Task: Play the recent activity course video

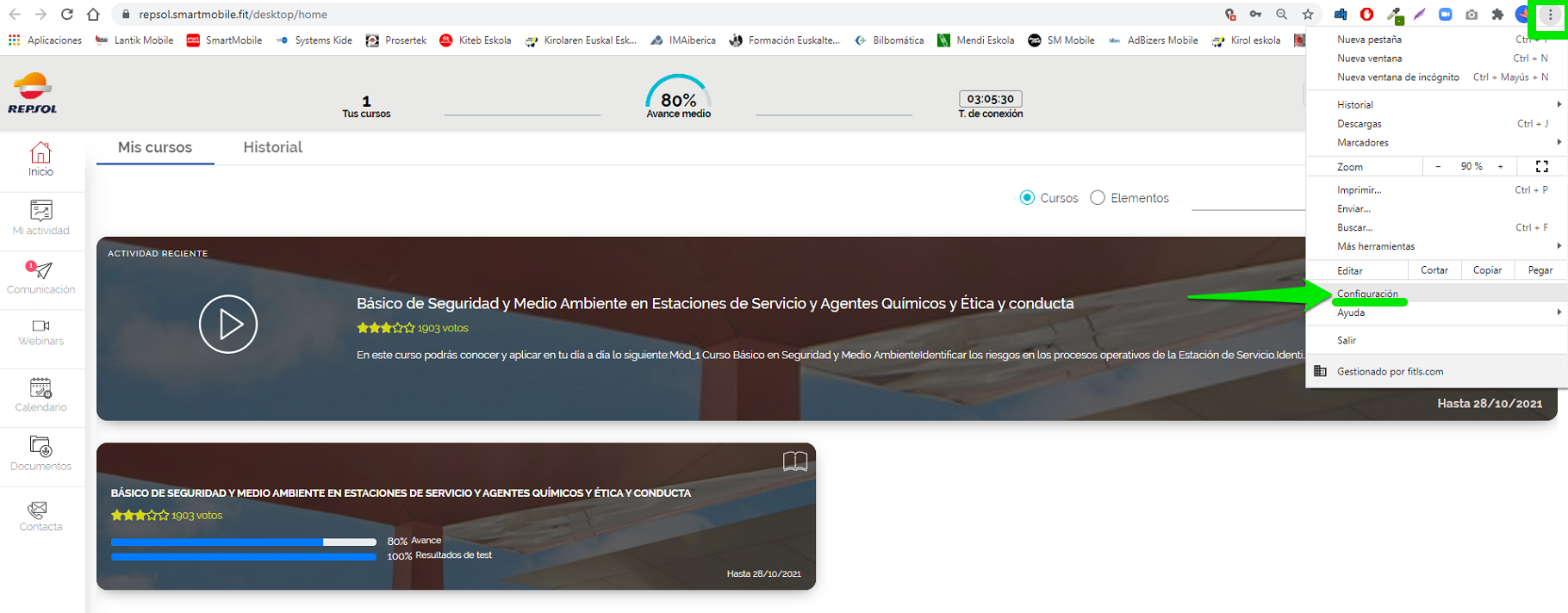Action: [x=227, y=325]
